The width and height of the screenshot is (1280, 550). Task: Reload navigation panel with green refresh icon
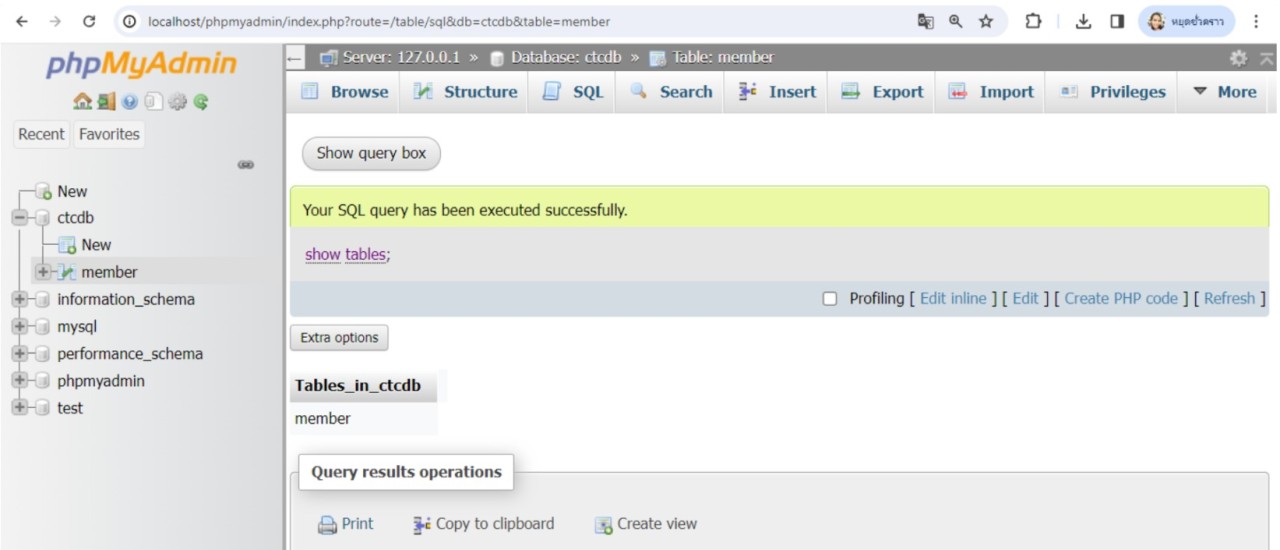pos(201,102)
